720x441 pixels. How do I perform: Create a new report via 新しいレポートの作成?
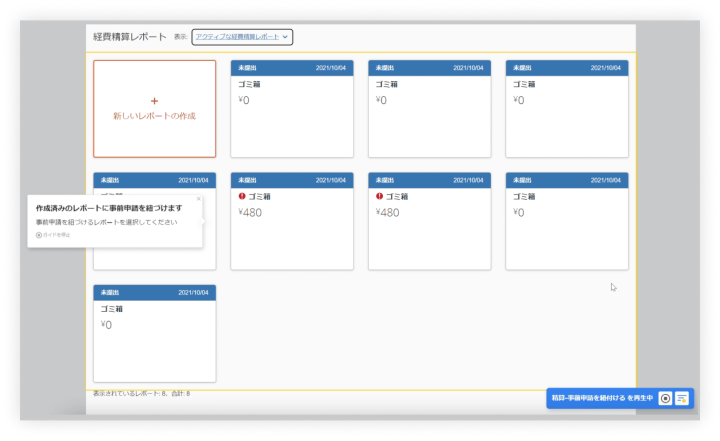point(154,116)
